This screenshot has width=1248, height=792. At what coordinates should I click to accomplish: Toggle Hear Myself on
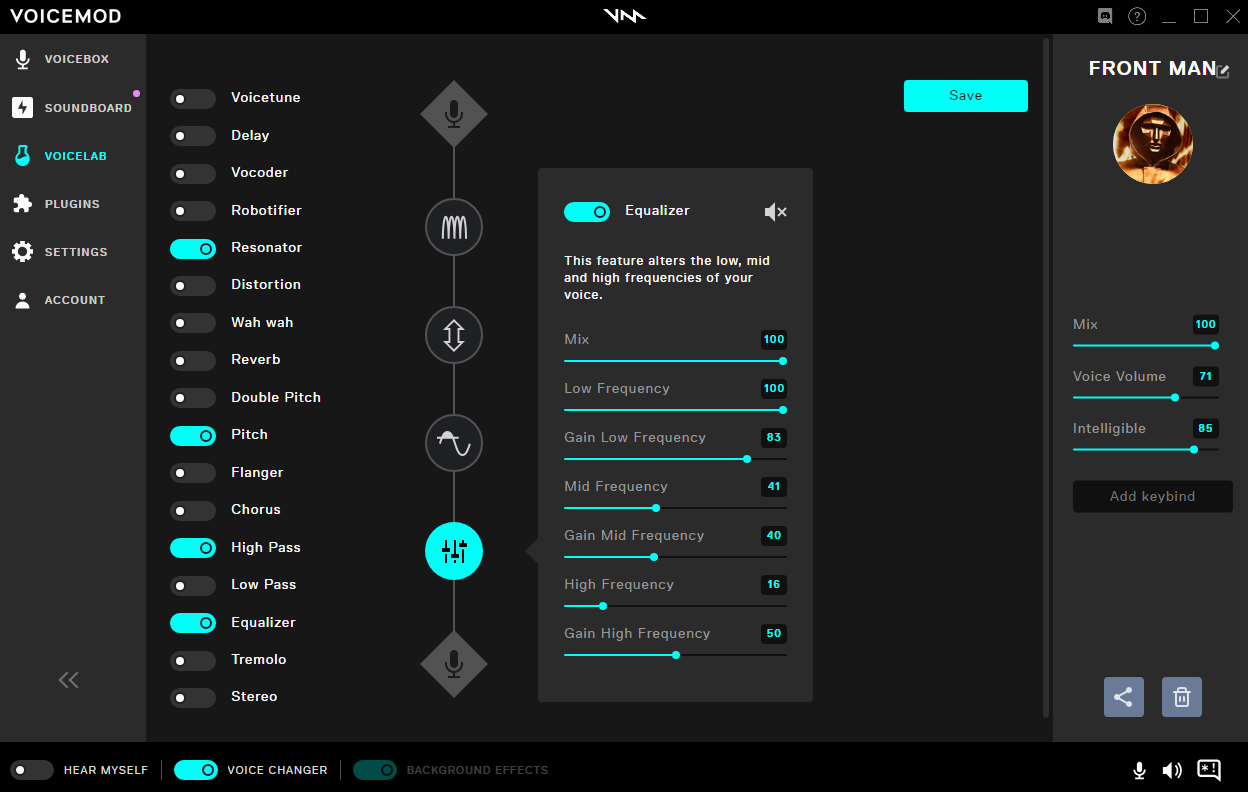(x=32, y=770)
